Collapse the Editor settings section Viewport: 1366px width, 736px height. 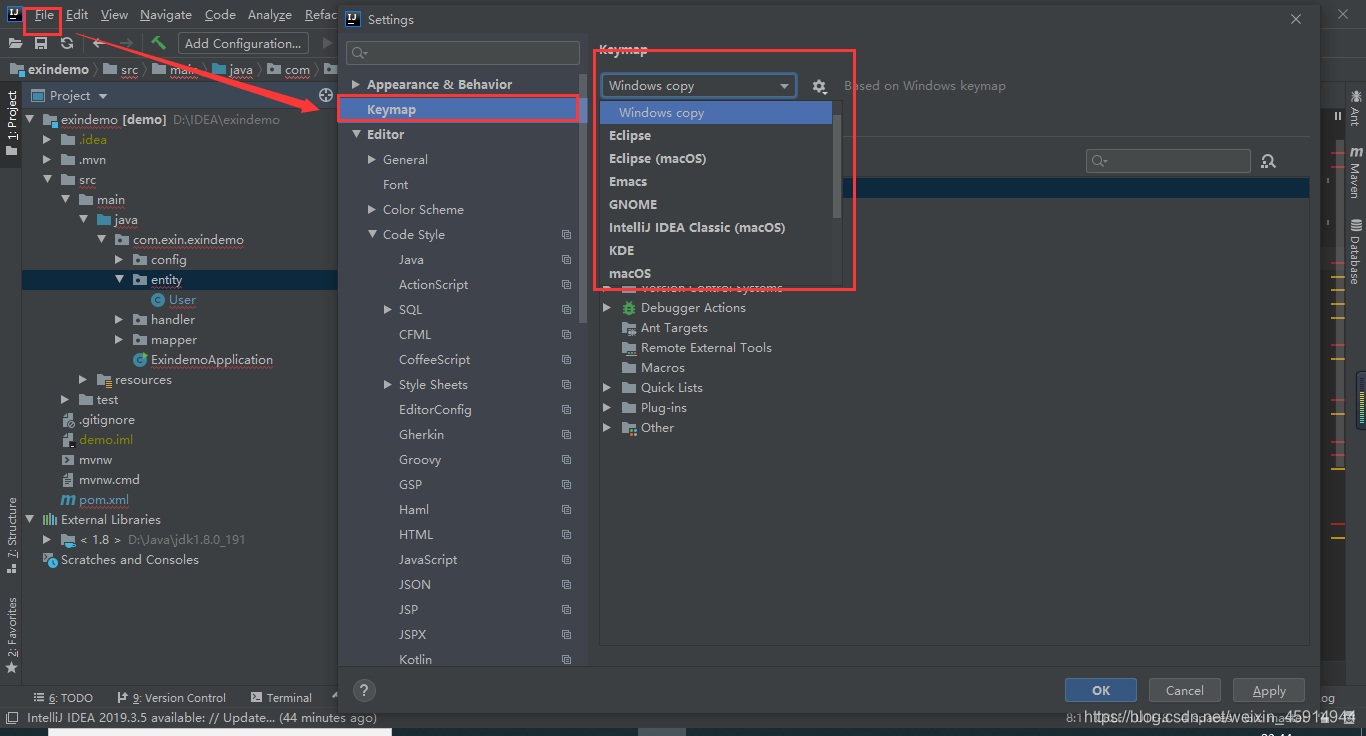tap(356, 135)
